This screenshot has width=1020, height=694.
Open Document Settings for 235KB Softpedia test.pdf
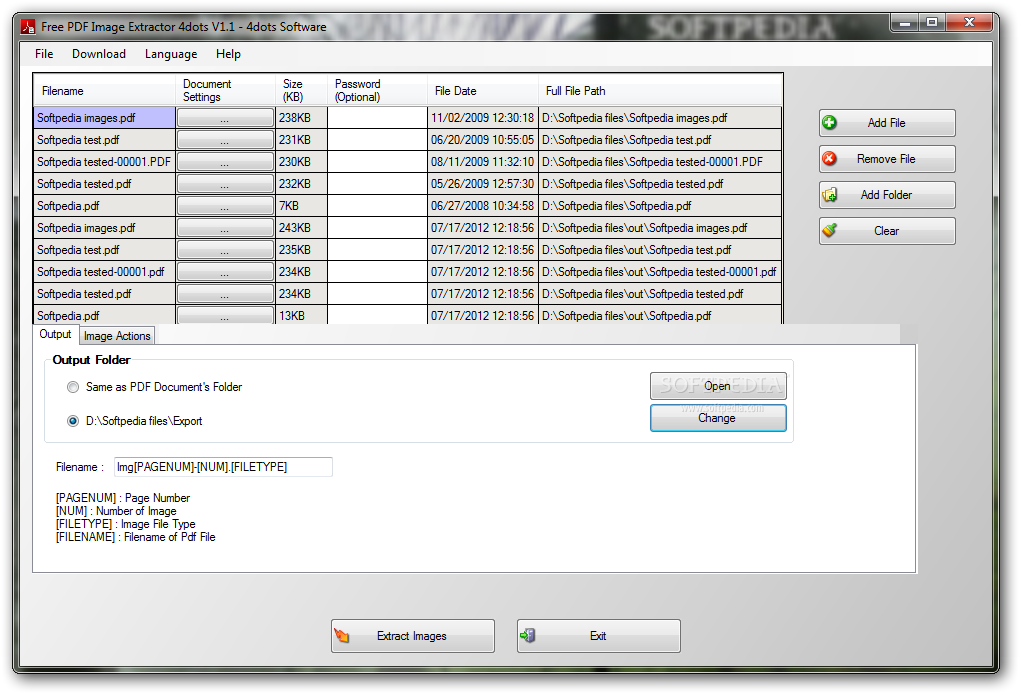(x=225, y=250)
